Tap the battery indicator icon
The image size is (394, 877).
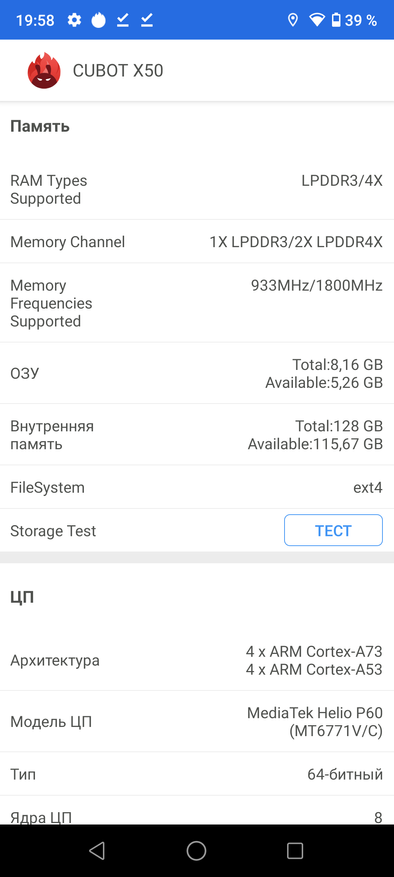[335, 21]
